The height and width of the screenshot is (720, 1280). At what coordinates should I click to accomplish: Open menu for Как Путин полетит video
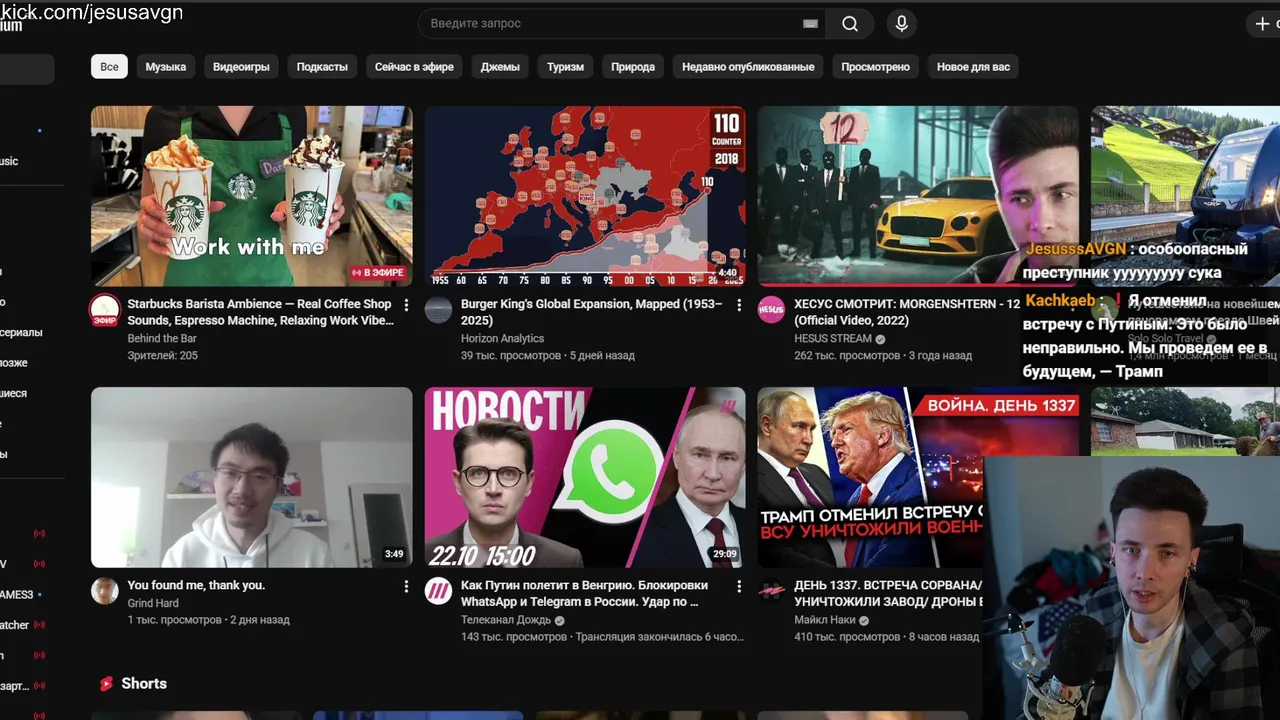739,586
